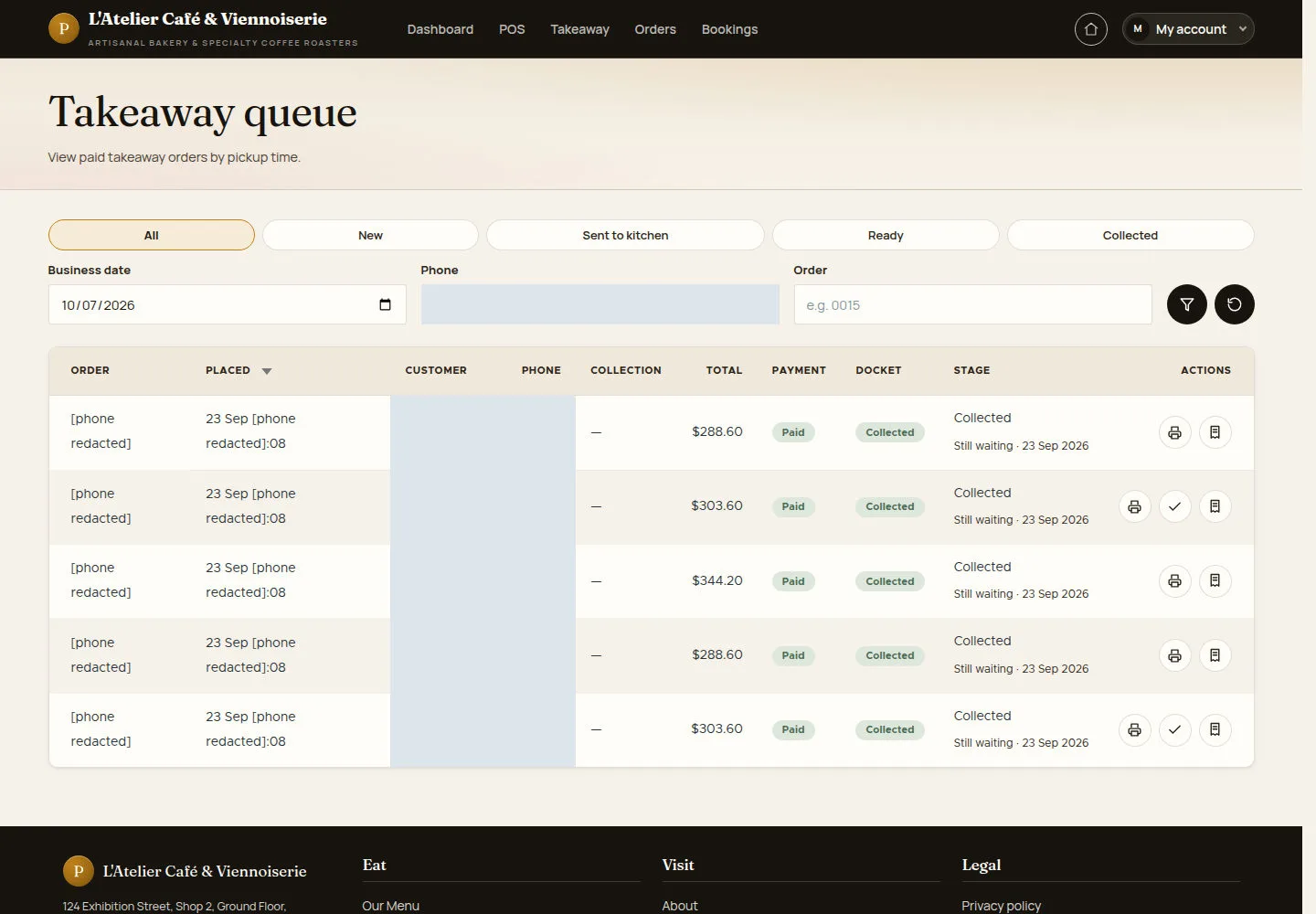This screenshot has width=1316, height=914.
Task: Navigate to Takeaway in the top menu
Action: point(579,29)
